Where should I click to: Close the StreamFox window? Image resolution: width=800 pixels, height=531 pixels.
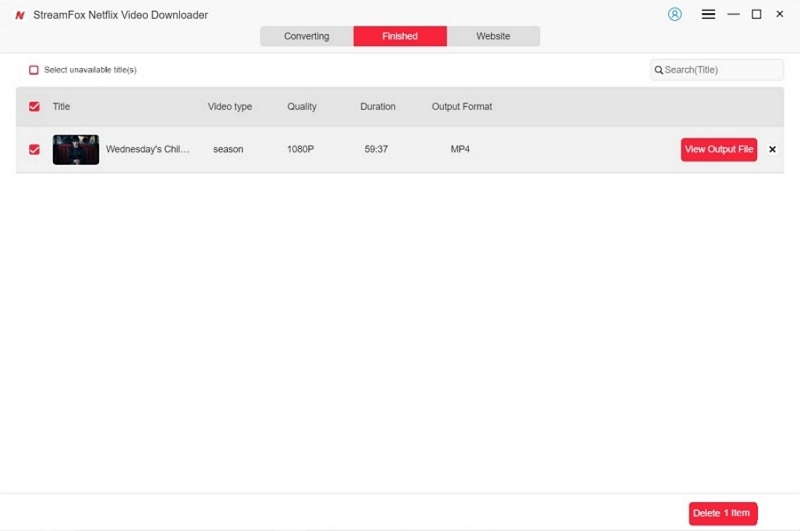[780, 14]
